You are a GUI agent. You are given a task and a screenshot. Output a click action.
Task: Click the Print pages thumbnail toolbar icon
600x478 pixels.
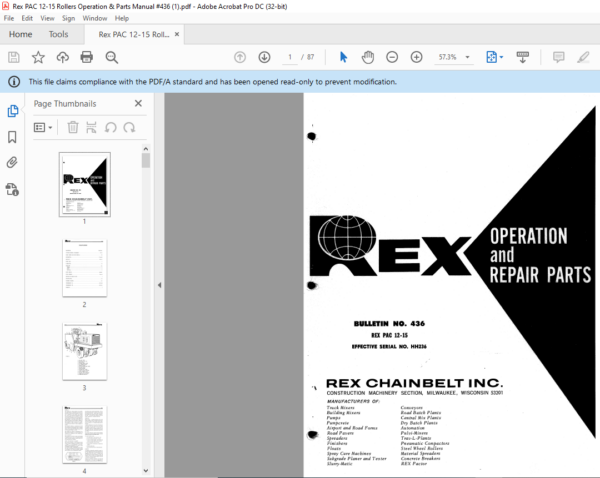click(91, 127)
